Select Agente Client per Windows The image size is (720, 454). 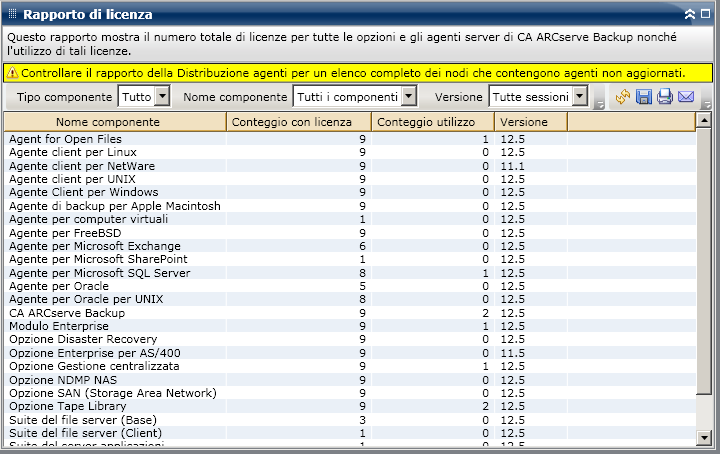350,192
